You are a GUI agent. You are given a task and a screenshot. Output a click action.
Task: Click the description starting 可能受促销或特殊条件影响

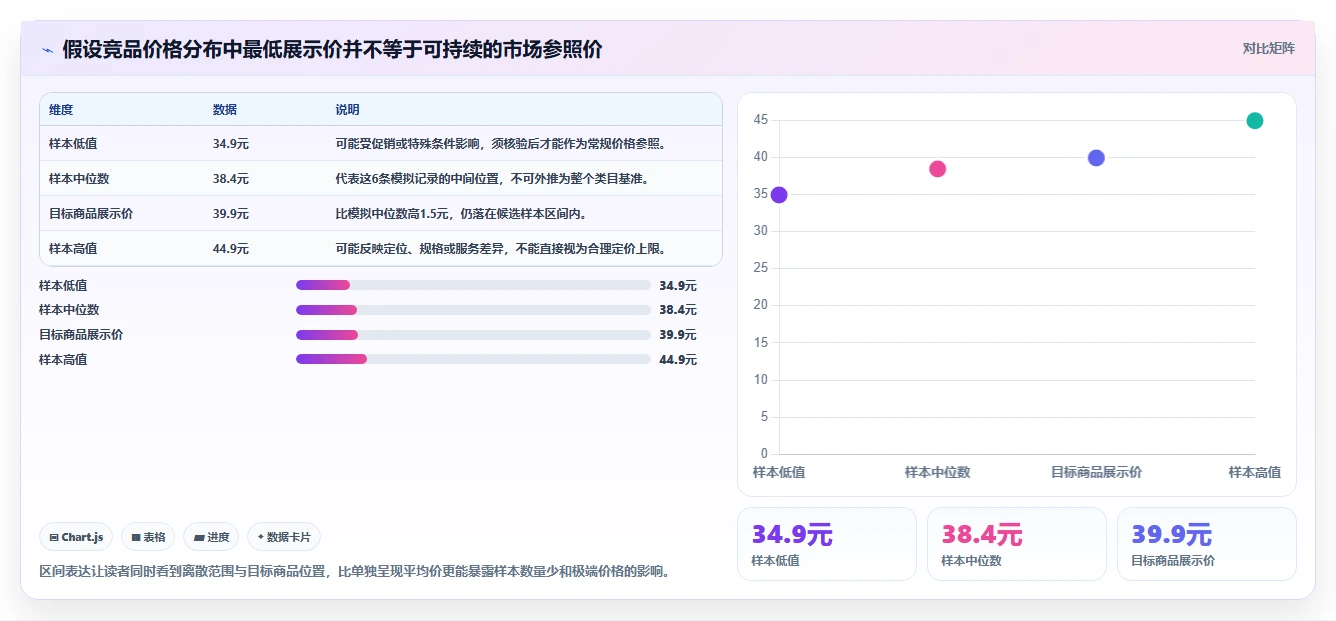pos(501,144)
